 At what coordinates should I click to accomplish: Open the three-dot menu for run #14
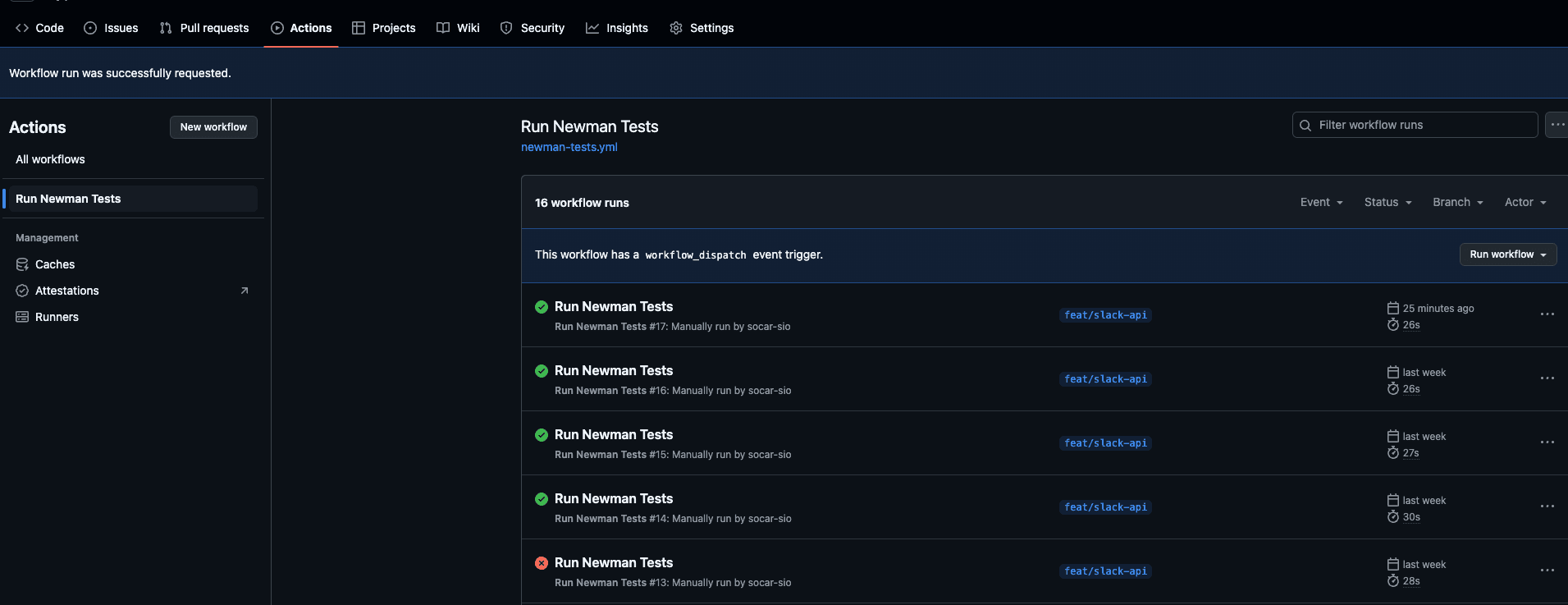point(1547,506)
